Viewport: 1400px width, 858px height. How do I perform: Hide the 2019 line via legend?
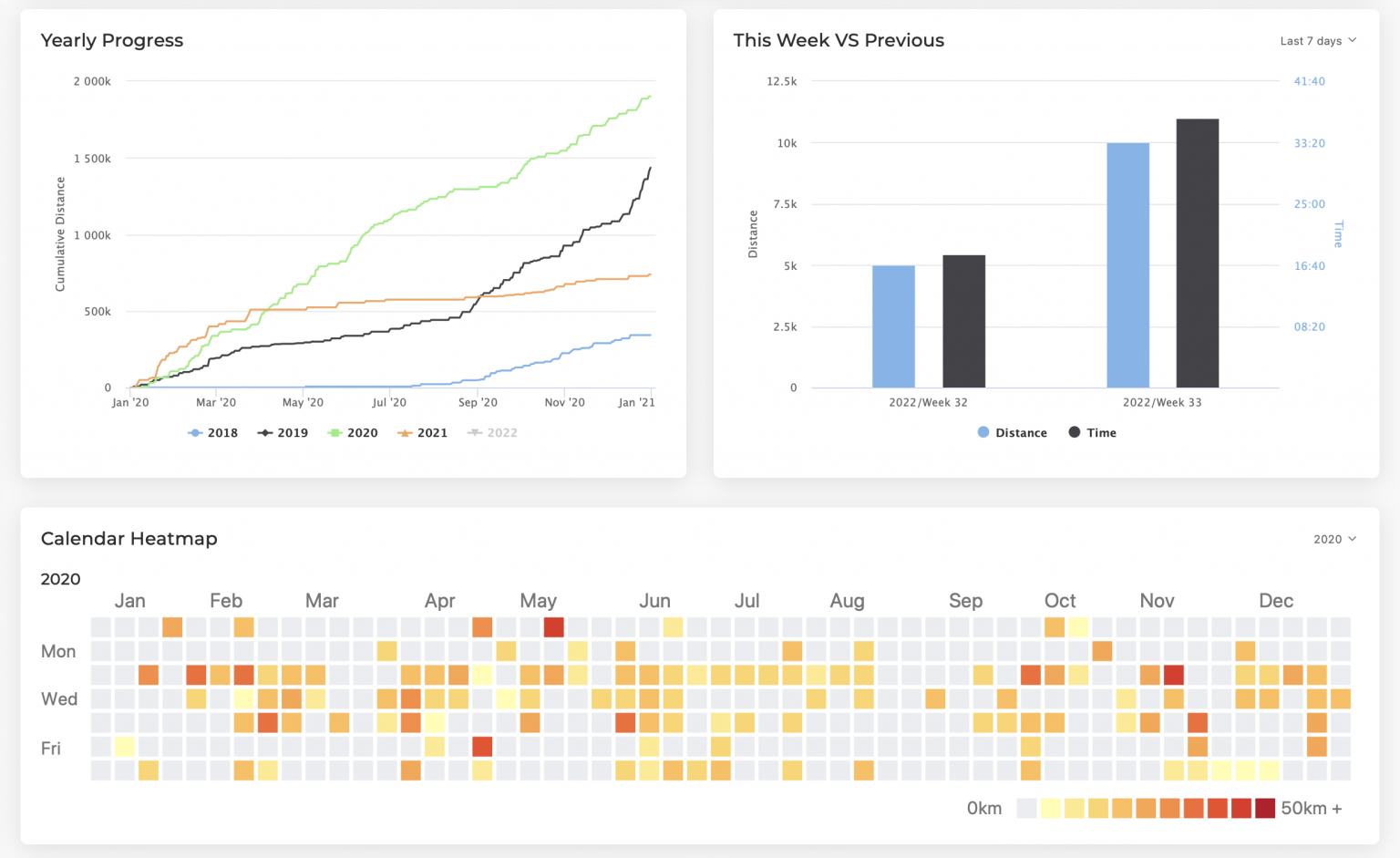click(x=283, y=433)
